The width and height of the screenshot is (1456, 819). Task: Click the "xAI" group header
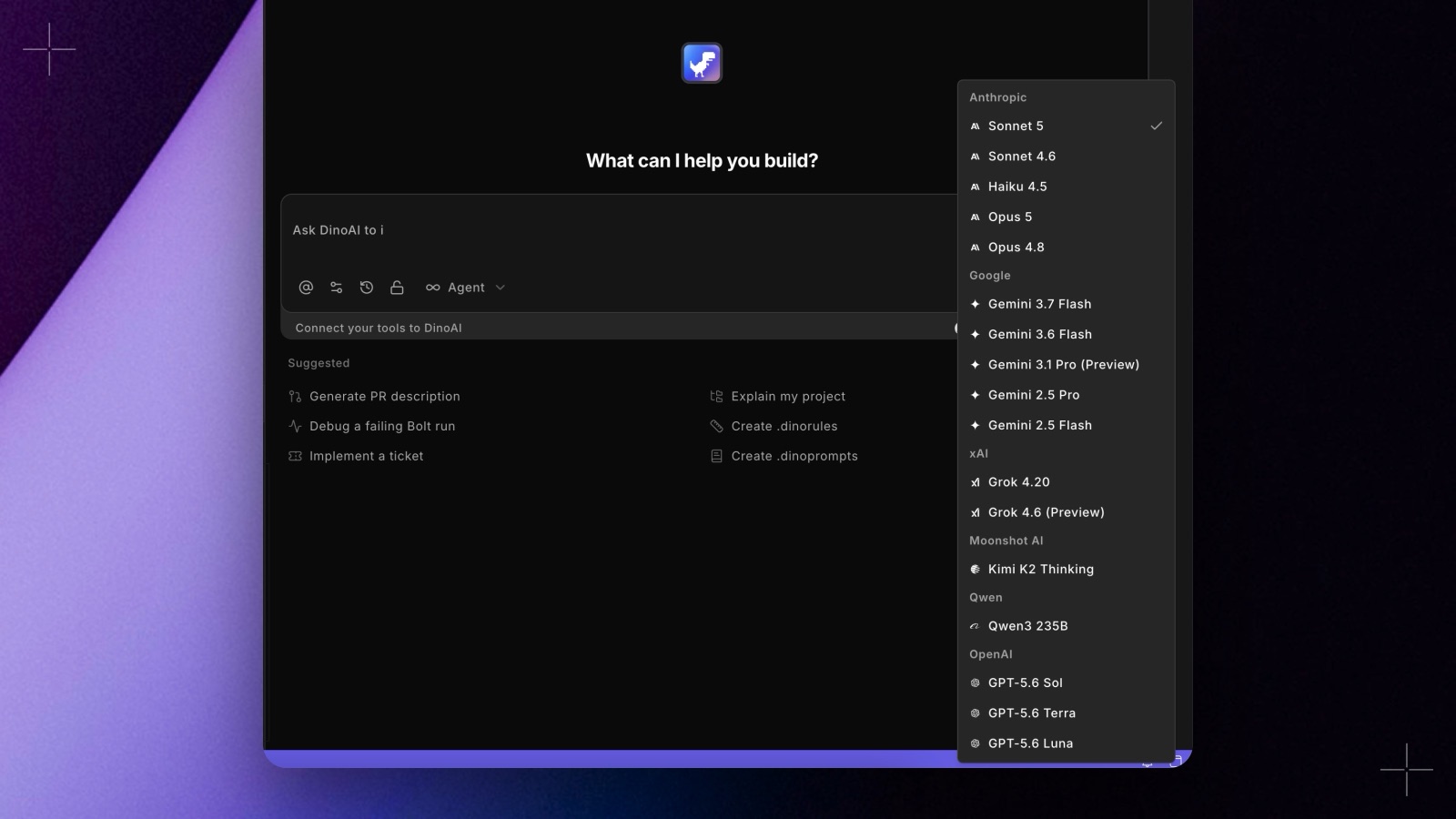[978, 453]
